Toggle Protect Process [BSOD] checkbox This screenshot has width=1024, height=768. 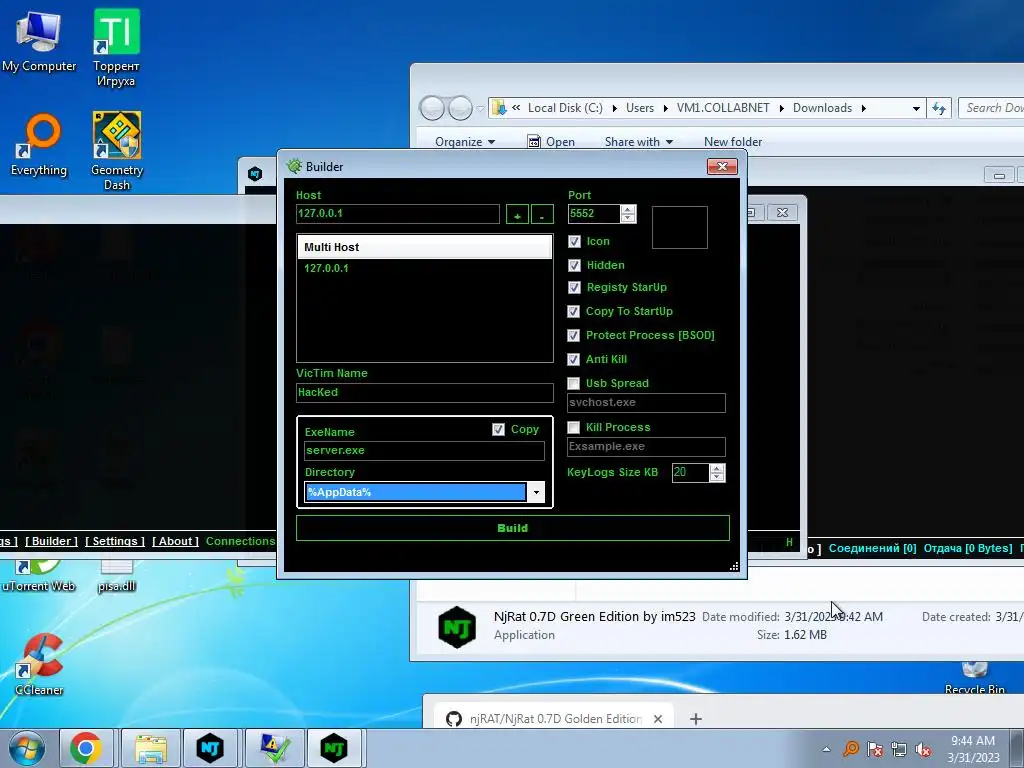573,335
